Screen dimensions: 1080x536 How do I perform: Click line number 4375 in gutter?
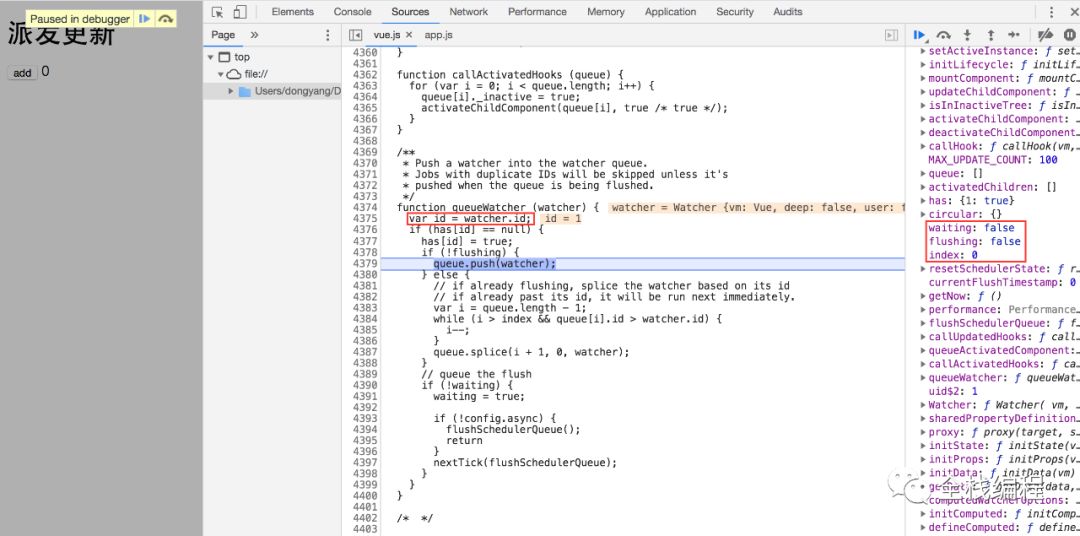[364, 218]
